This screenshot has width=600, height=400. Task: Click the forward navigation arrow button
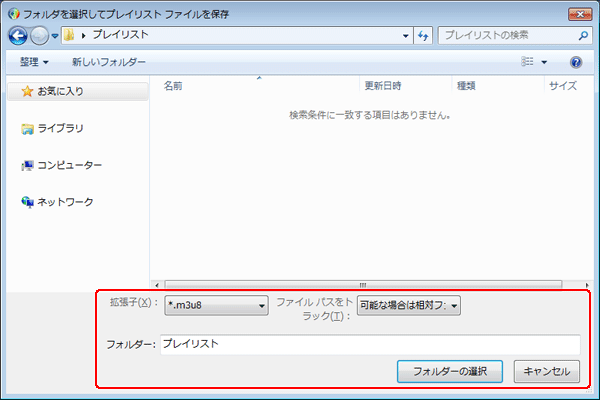[39, 35]
